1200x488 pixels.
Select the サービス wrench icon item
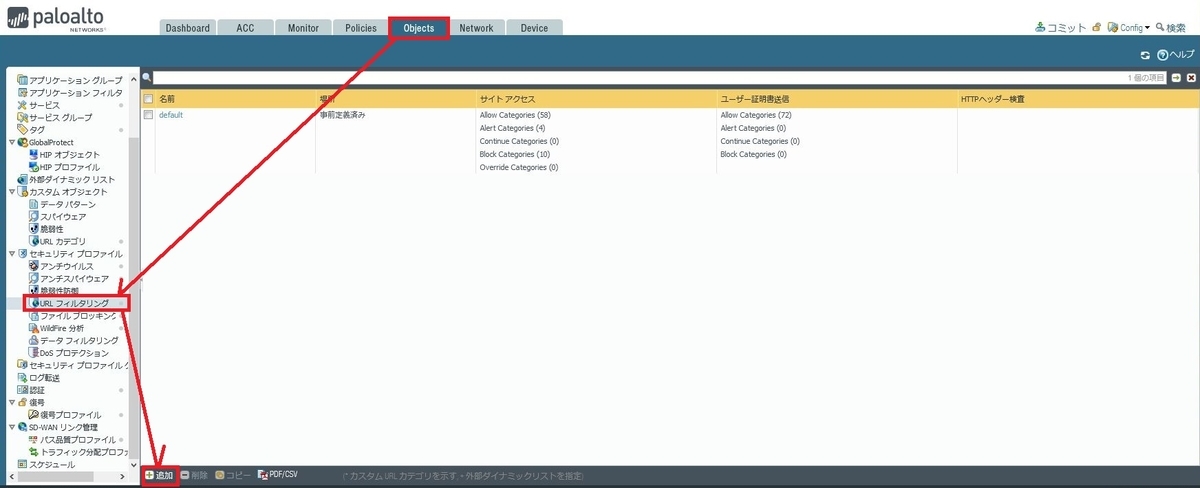[38, 105]
